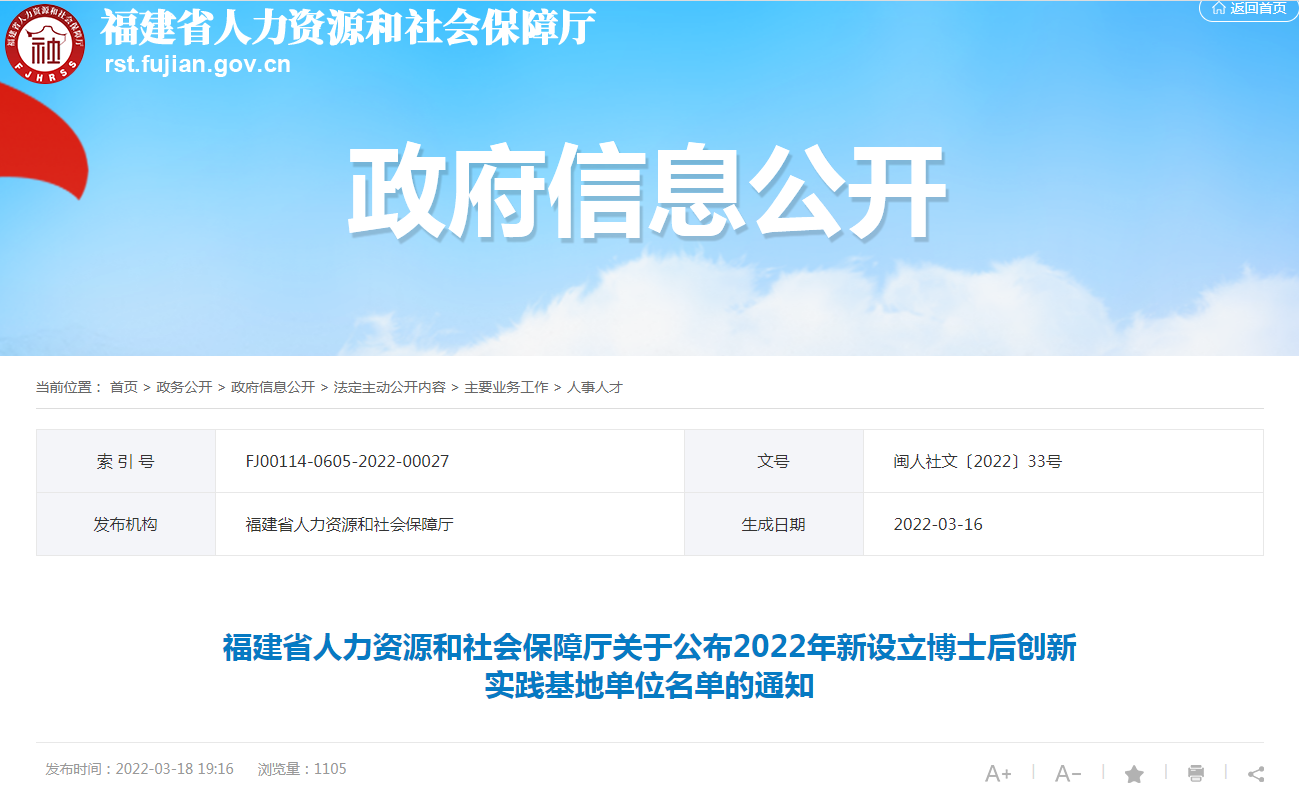Click the FJHRSS round logo emblem
This screenshot has width=1299, height=787.
click(x=45, y=44)
